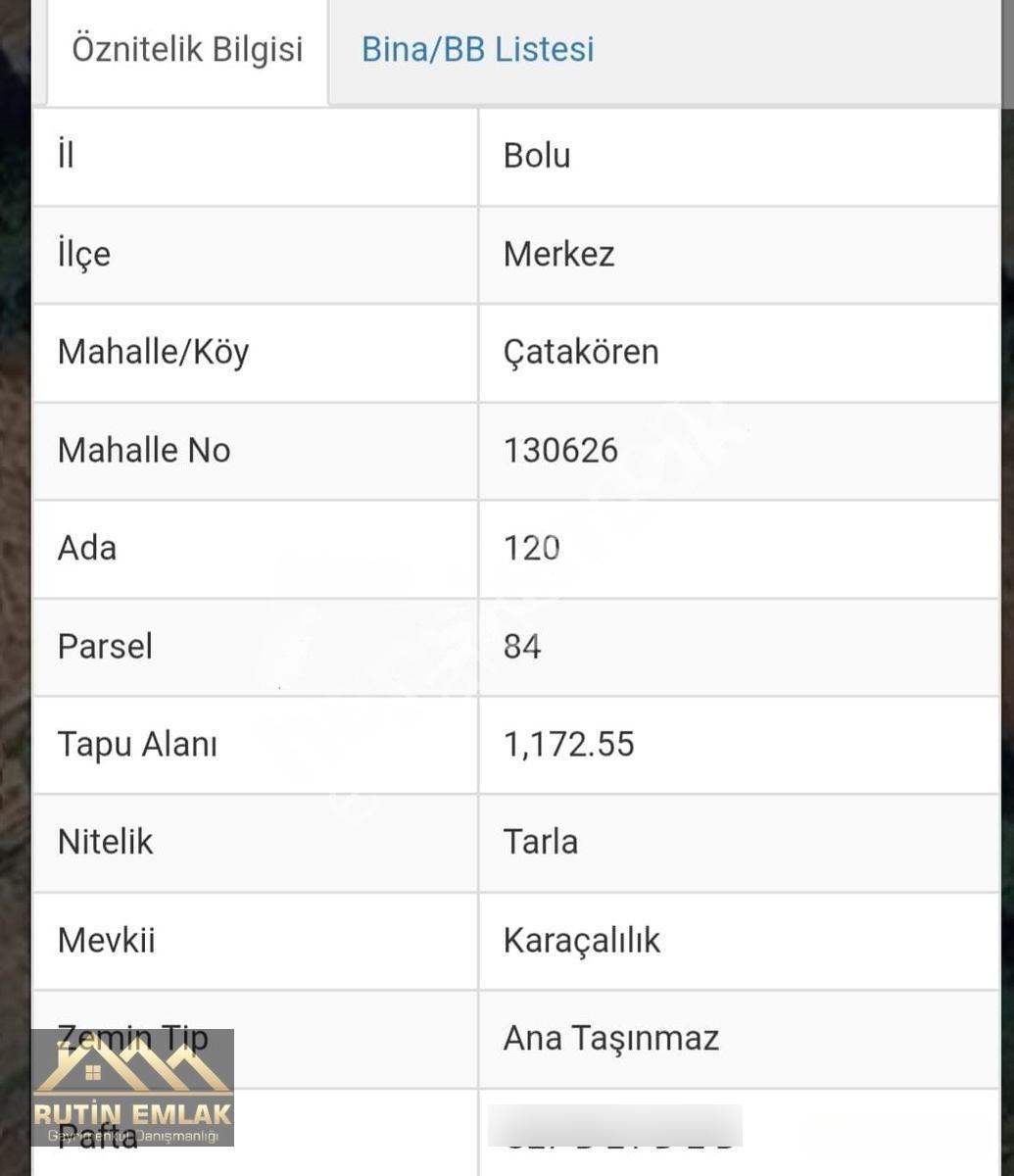The image size is (1014, 1176).
Task: Open the Bina/BB Listesi tab
Action: [x=477, y=50]
